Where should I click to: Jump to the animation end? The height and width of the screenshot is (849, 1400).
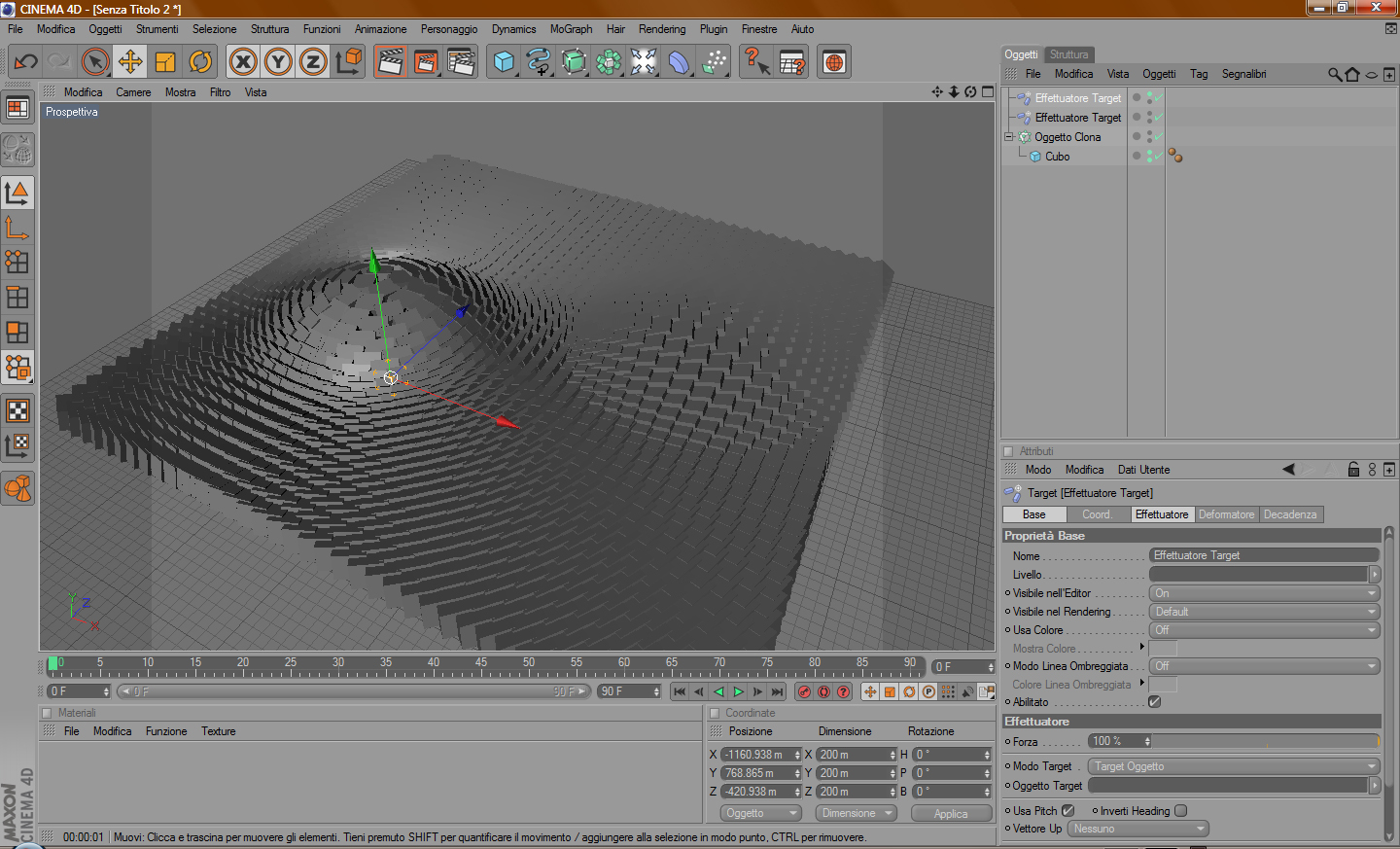click(777, 691)
